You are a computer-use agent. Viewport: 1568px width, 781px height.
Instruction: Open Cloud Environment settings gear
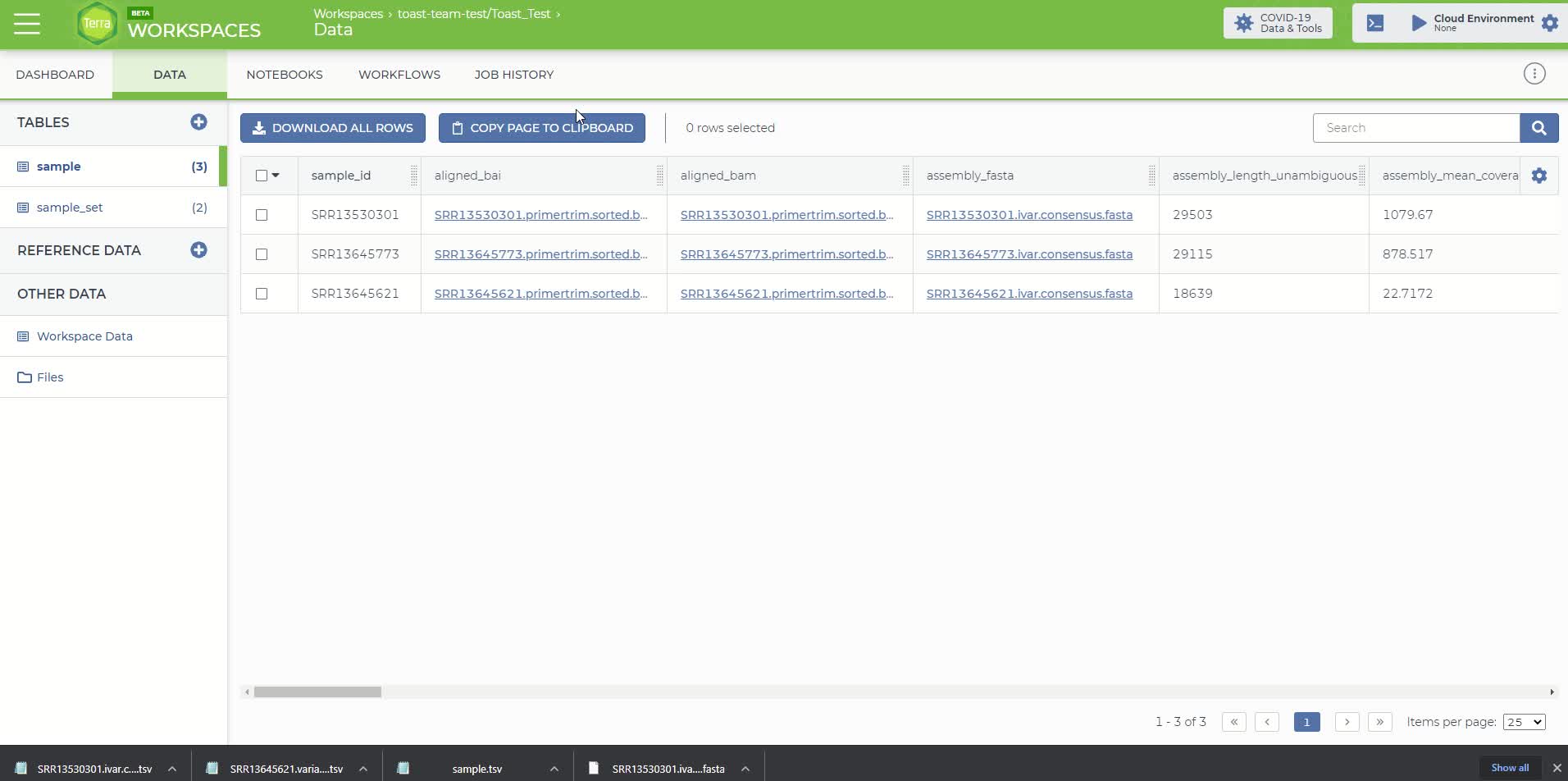tap(1549, 23)
